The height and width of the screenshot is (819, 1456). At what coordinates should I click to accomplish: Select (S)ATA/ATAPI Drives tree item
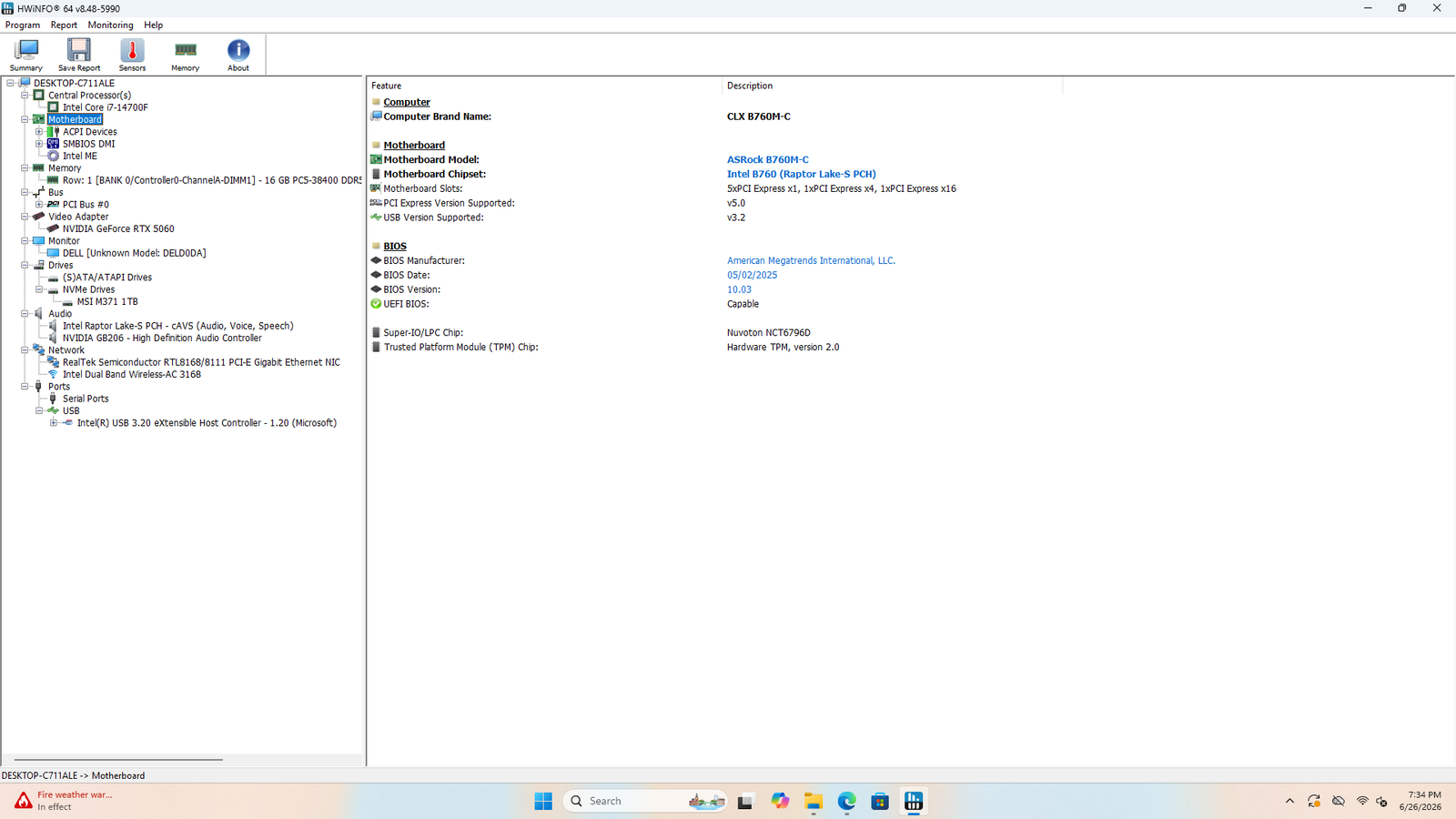coord(106,278)
